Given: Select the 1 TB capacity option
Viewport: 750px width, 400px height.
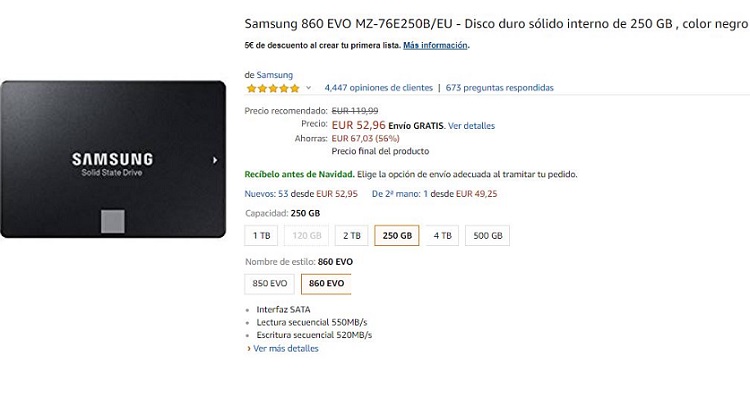Looking at the screenshot, I should (x=261, y=236).
